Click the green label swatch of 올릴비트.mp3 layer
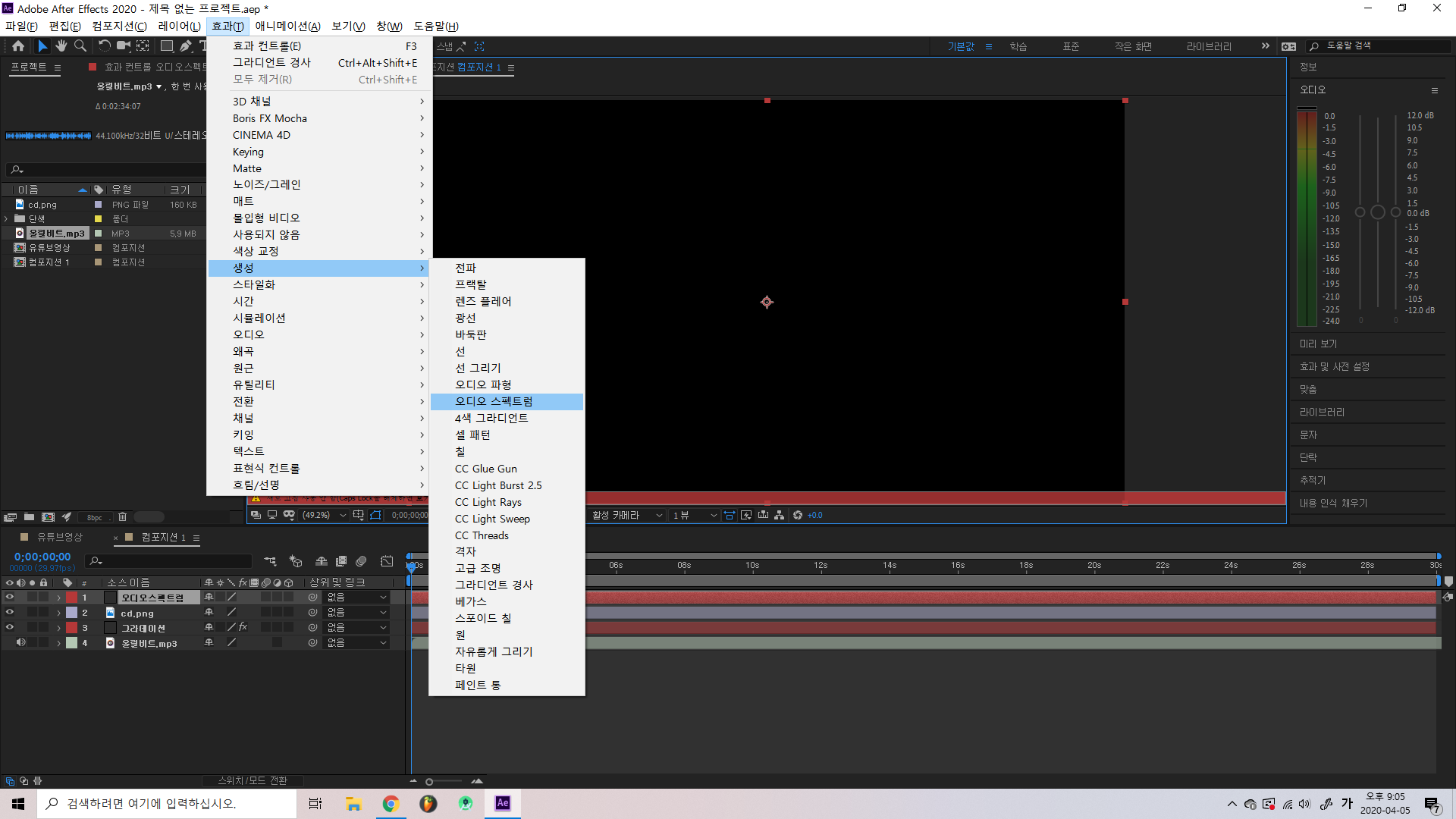 pyautogui.click(x=72, y=643)
